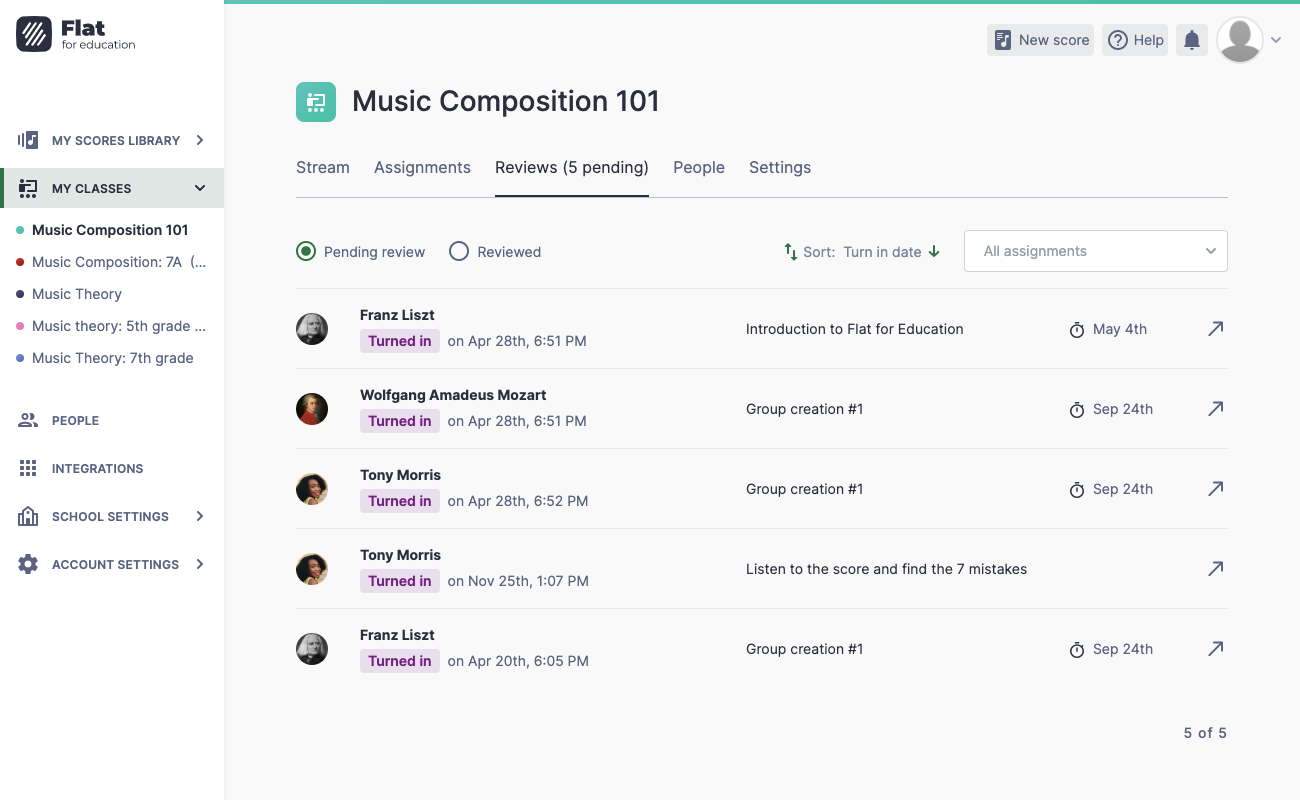This screenshot has width=1300, height=800.
Task: Open the All assignments dropdown
Action: click(x=1095, y=251)
